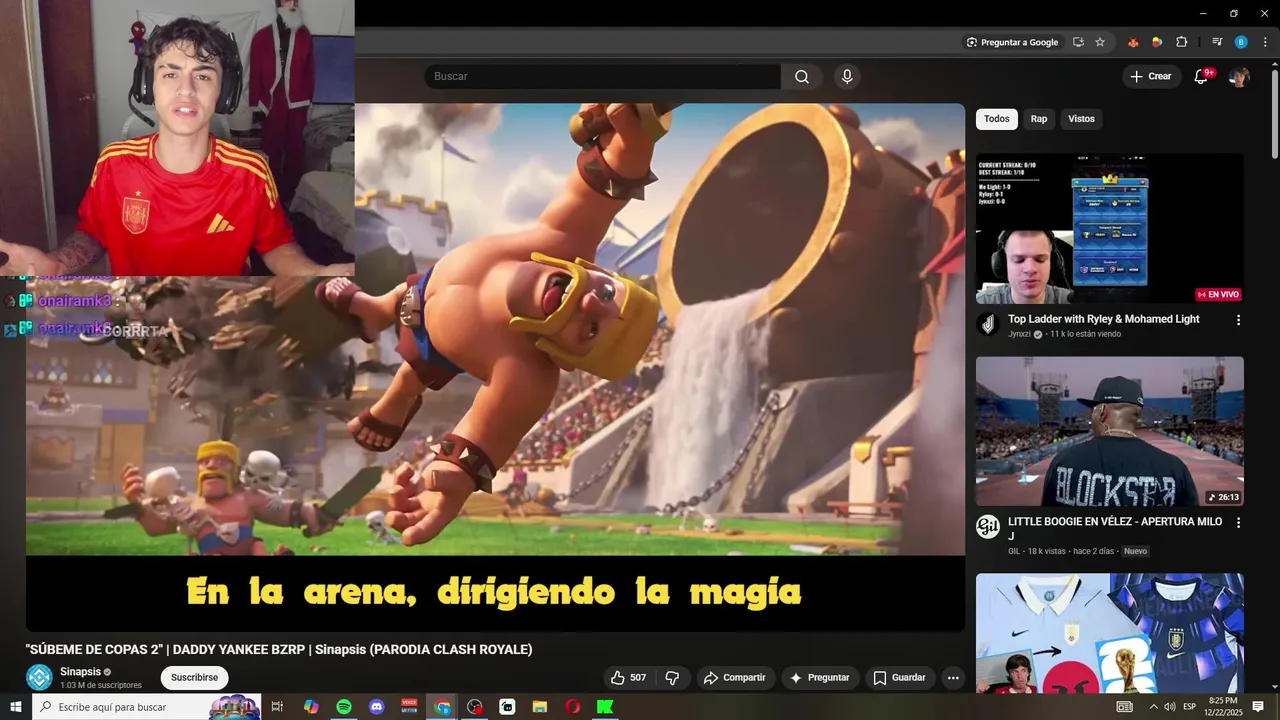This screenshot has height=720, width=1280.
Task: Open Sinapsis channel avatar
Action: 39,678
